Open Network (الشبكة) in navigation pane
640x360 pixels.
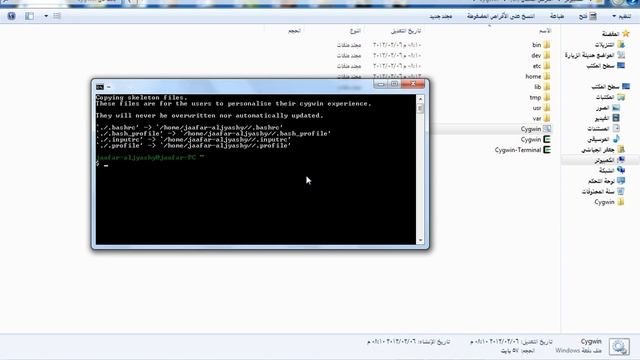(x=611, y=170)
